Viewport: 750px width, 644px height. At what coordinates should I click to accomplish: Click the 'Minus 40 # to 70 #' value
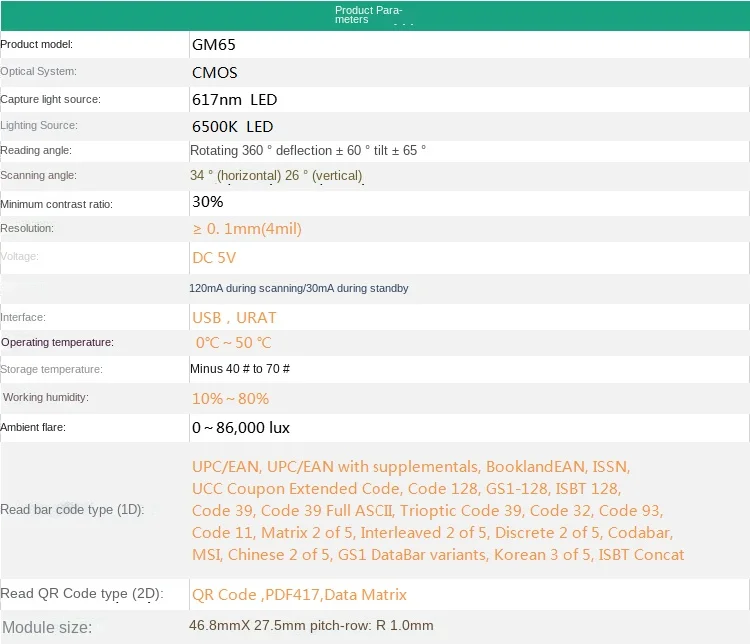point(240,369)
